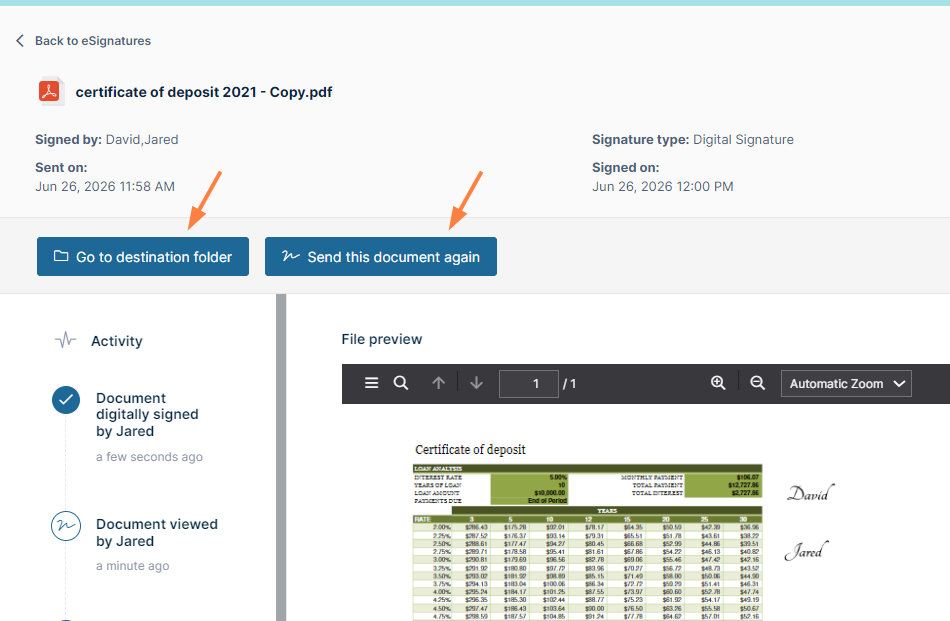Click the signed date Jun 26, 2026 12:00 PM

click(663, 187)
